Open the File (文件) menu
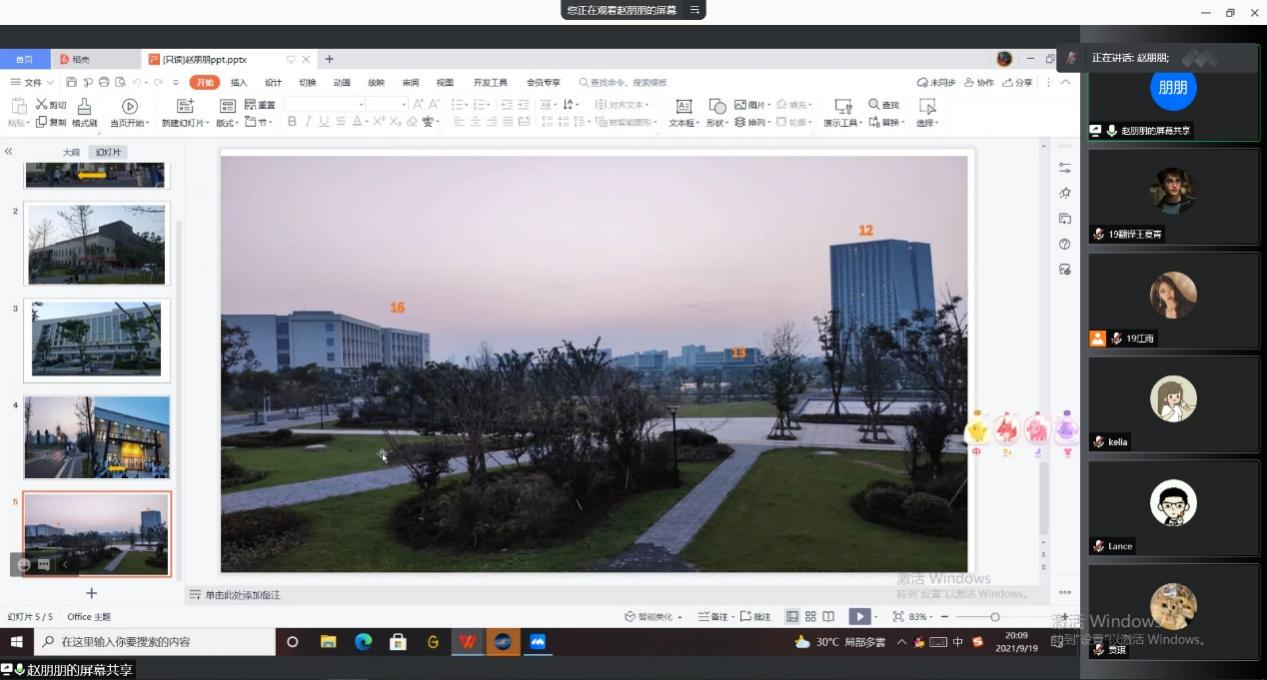The image size is (1267, 680). pyautogui.click(x=32, y=82)
